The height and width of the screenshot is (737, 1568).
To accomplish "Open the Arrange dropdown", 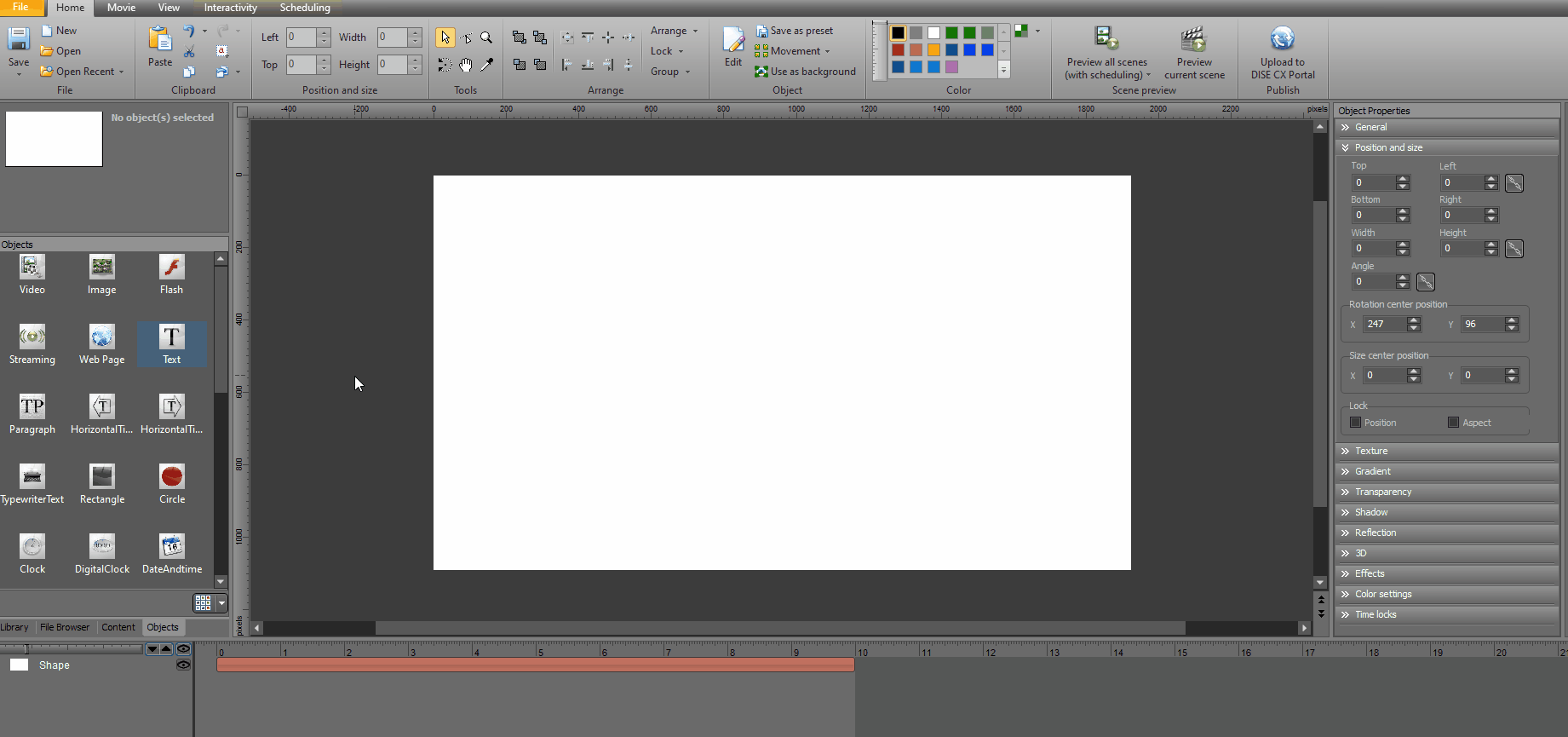I will (x=674, y=31).
